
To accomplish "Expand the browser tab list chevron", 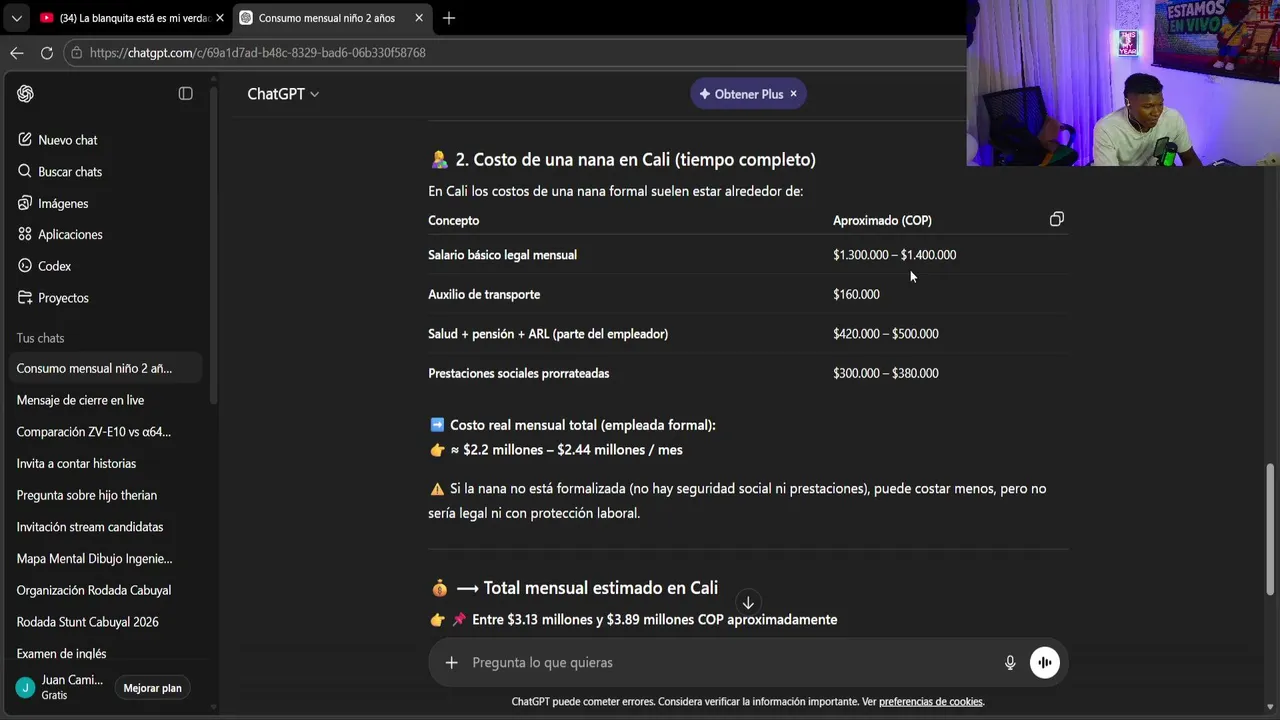I will click(16, 18).
